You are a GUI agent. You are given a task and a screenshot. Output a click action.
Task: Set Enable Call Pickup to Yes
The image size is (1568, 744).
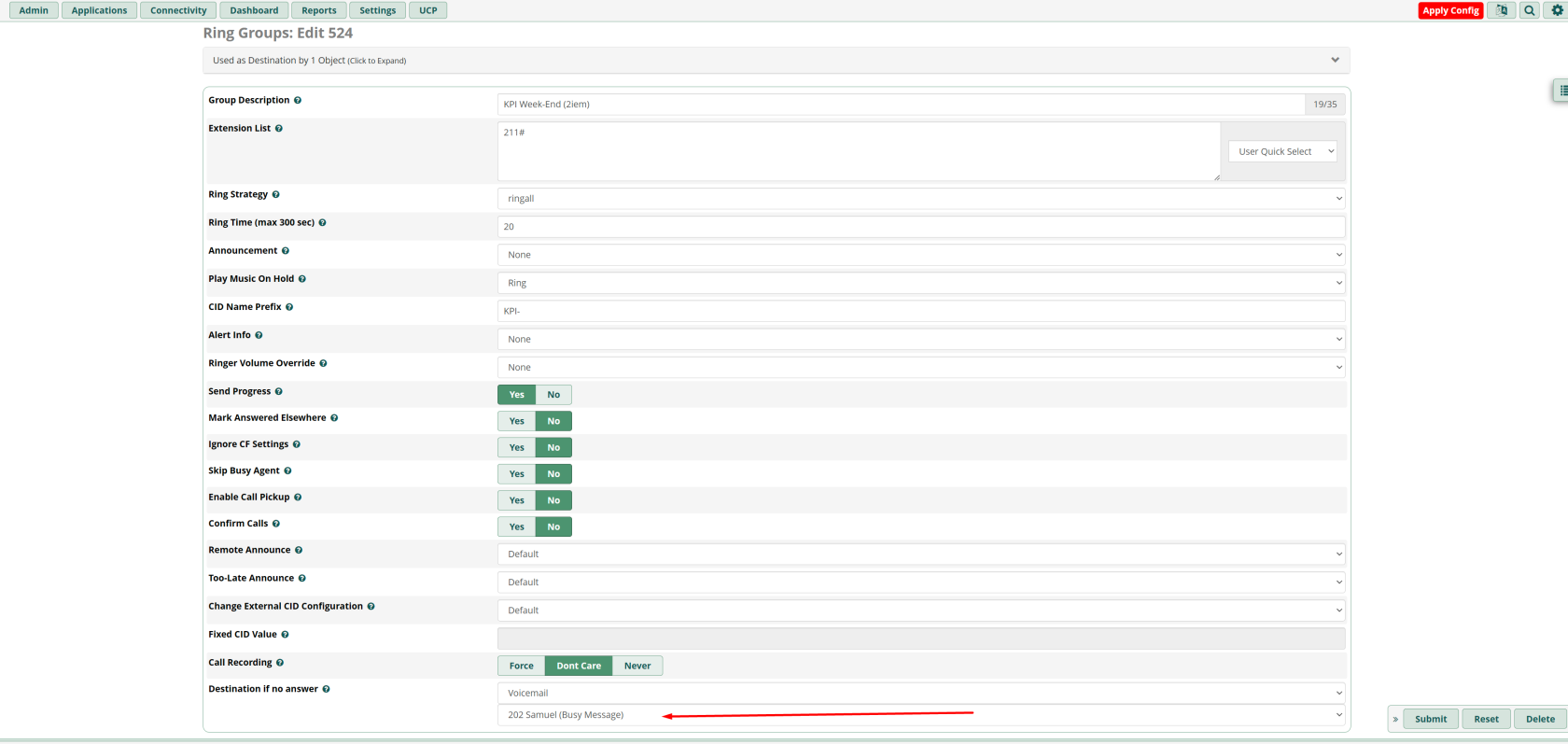coord(517,500)
